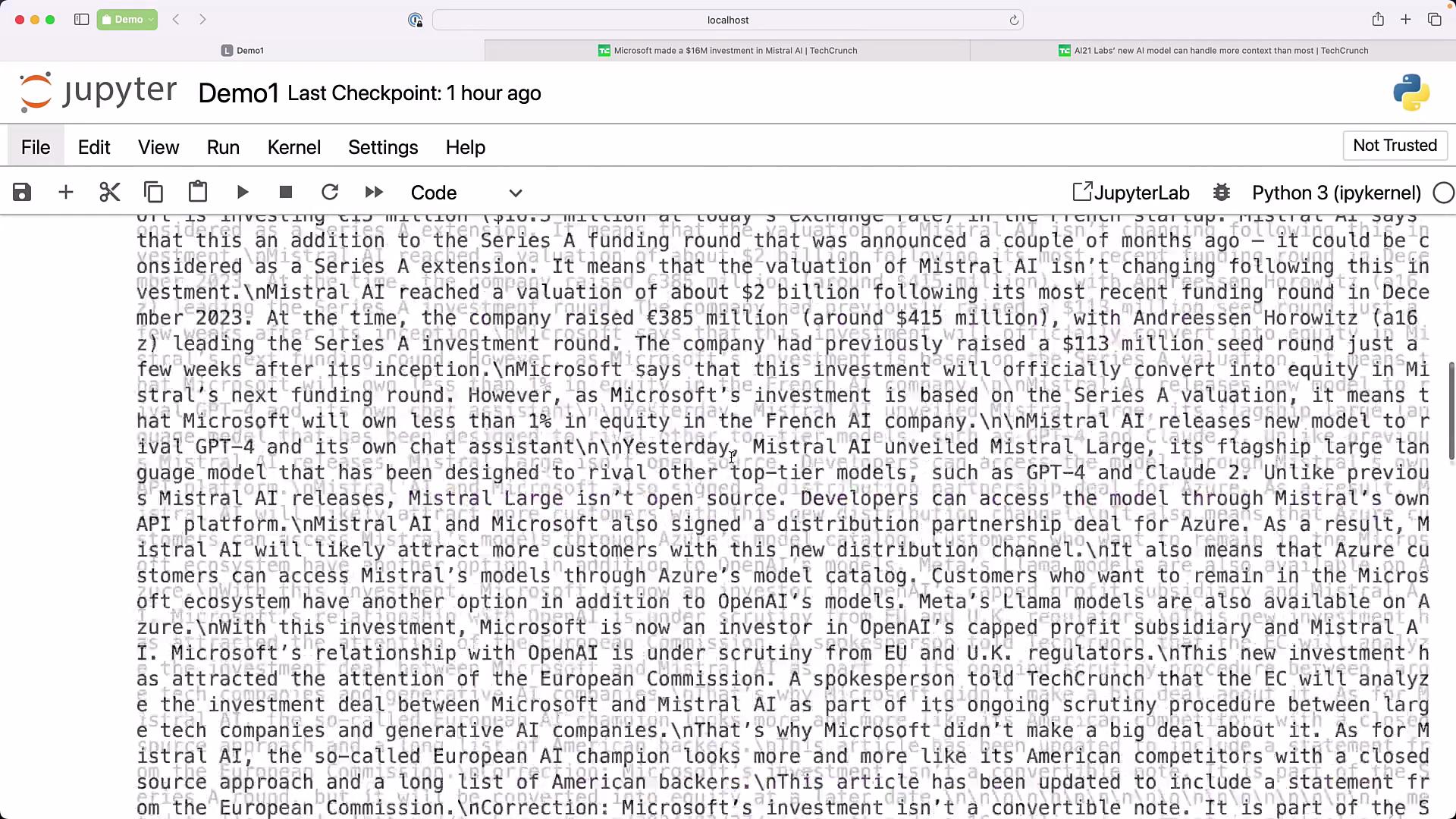Paste cell using the clipboard icon

pyautogui.click(x=198, y=192)
